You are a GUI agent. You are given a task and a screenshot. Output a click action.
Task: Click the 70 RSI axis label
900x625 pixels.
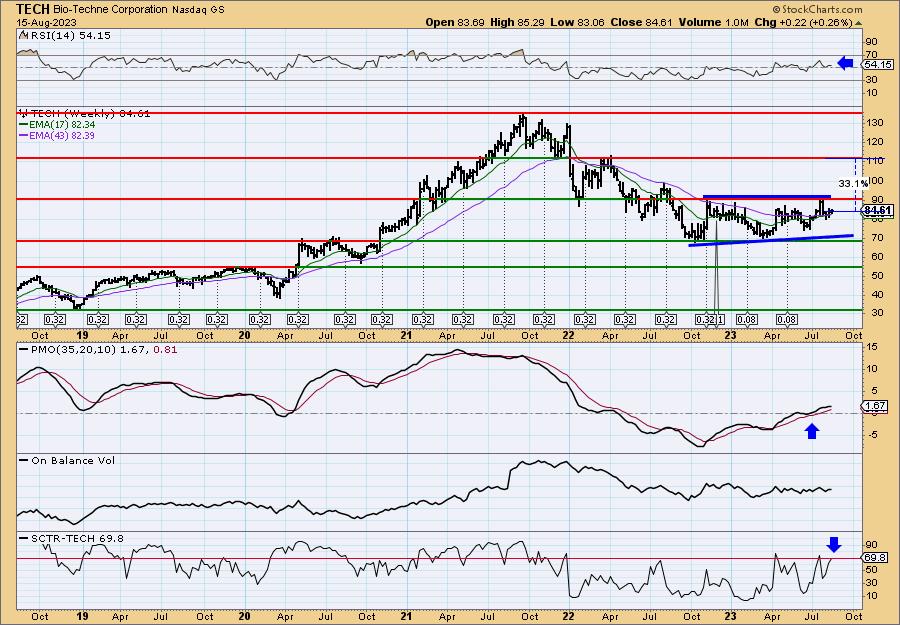tap(872, 55)
